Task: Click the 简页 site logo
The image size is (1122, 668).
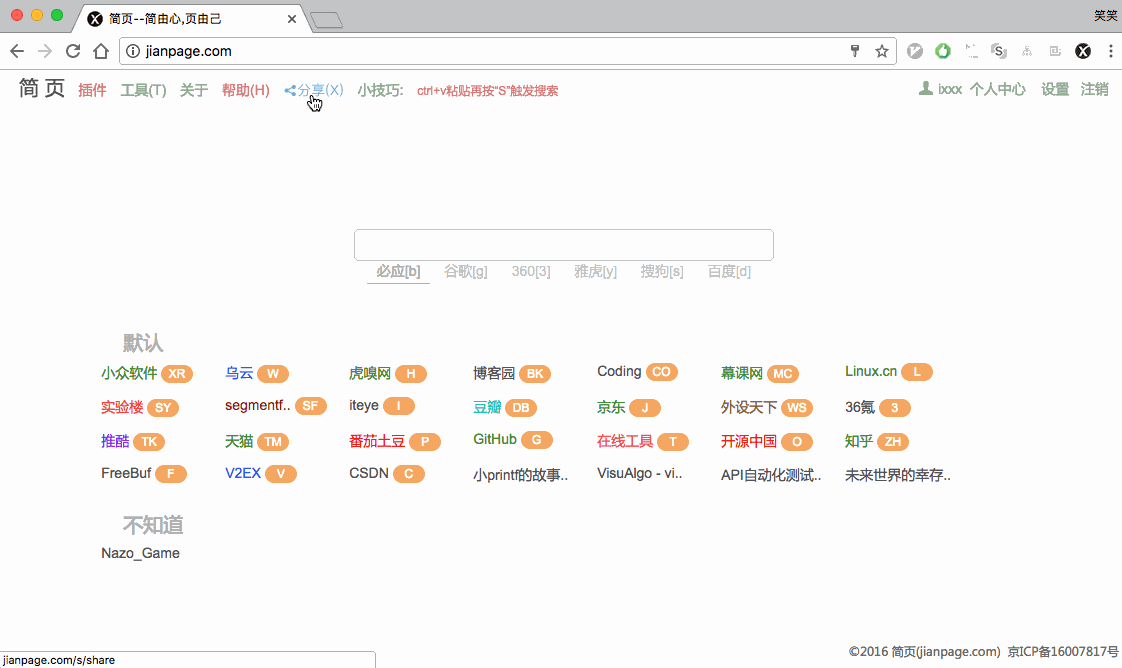Action: point(42,88)
